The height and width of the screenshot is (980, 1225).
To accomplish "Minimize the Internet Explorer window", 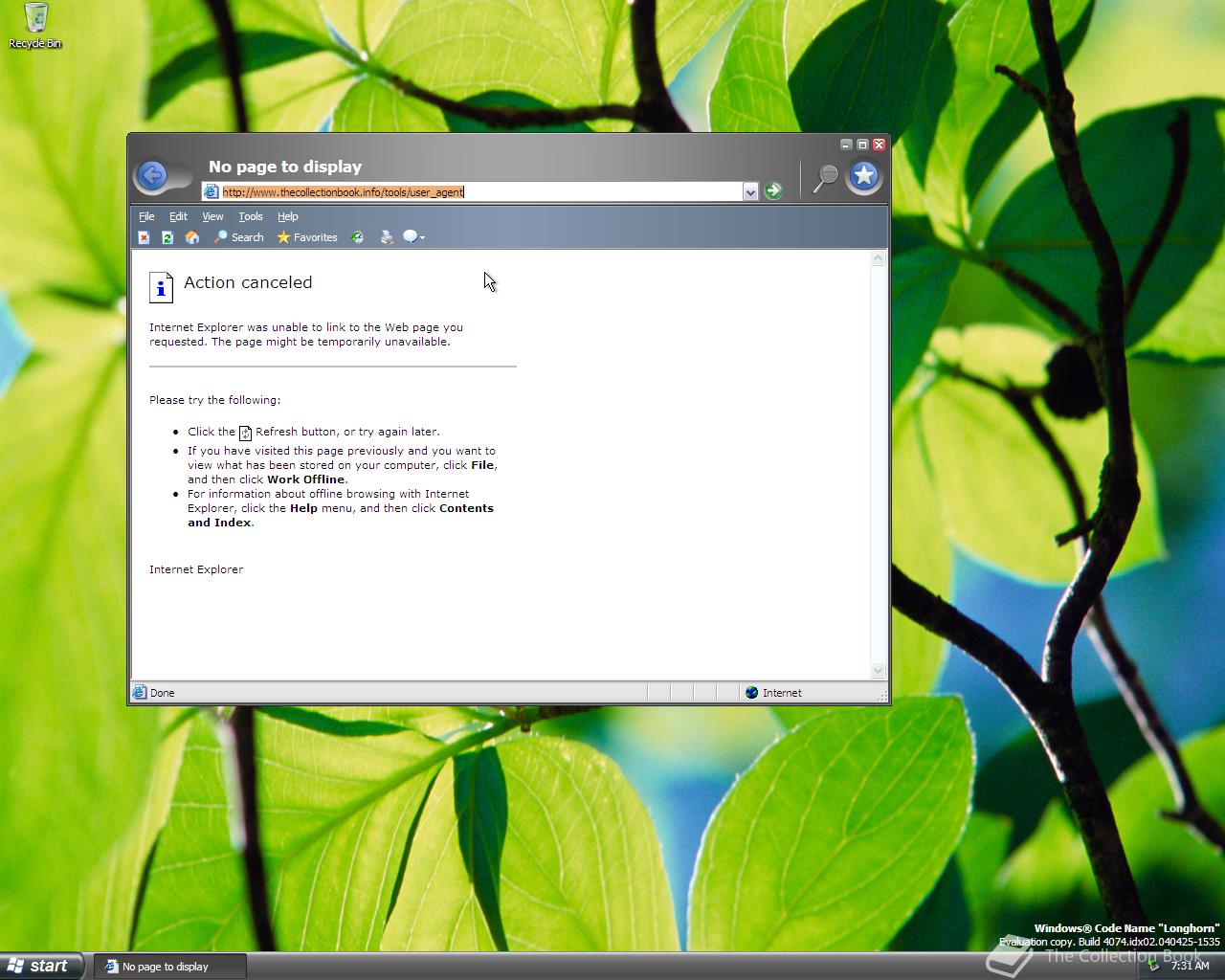I will click(846, 145).
